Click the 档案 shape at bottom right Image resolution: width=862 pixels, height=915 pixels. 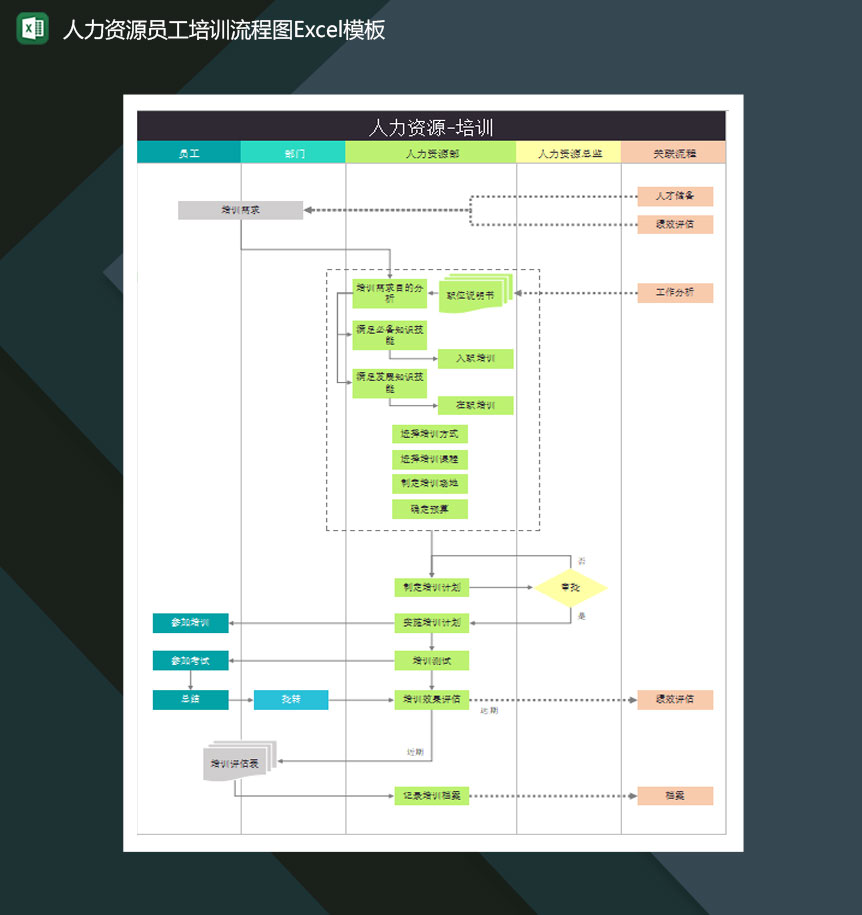675,796
